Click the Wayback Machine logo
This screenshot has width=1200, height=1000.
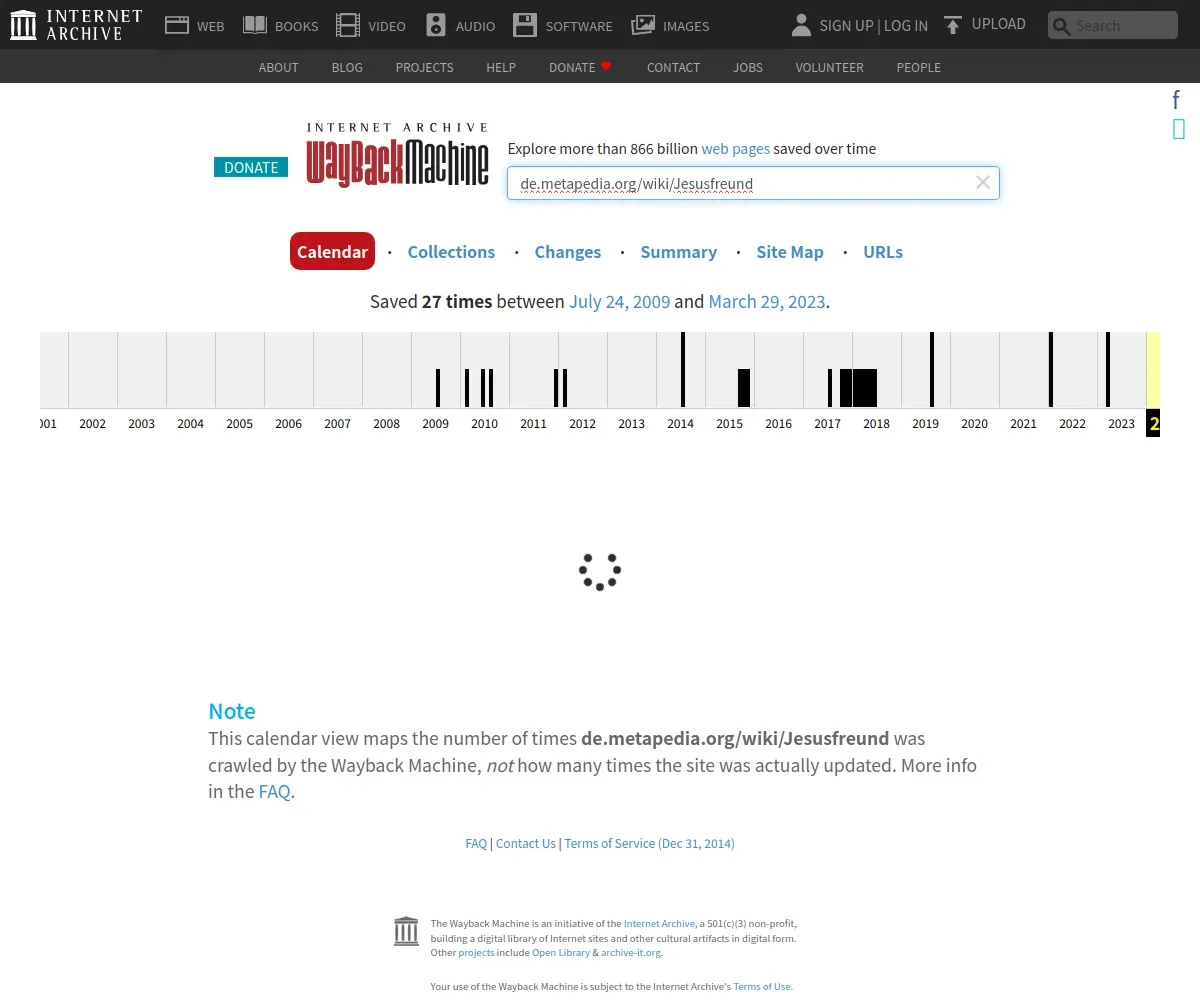click(397, 155)
